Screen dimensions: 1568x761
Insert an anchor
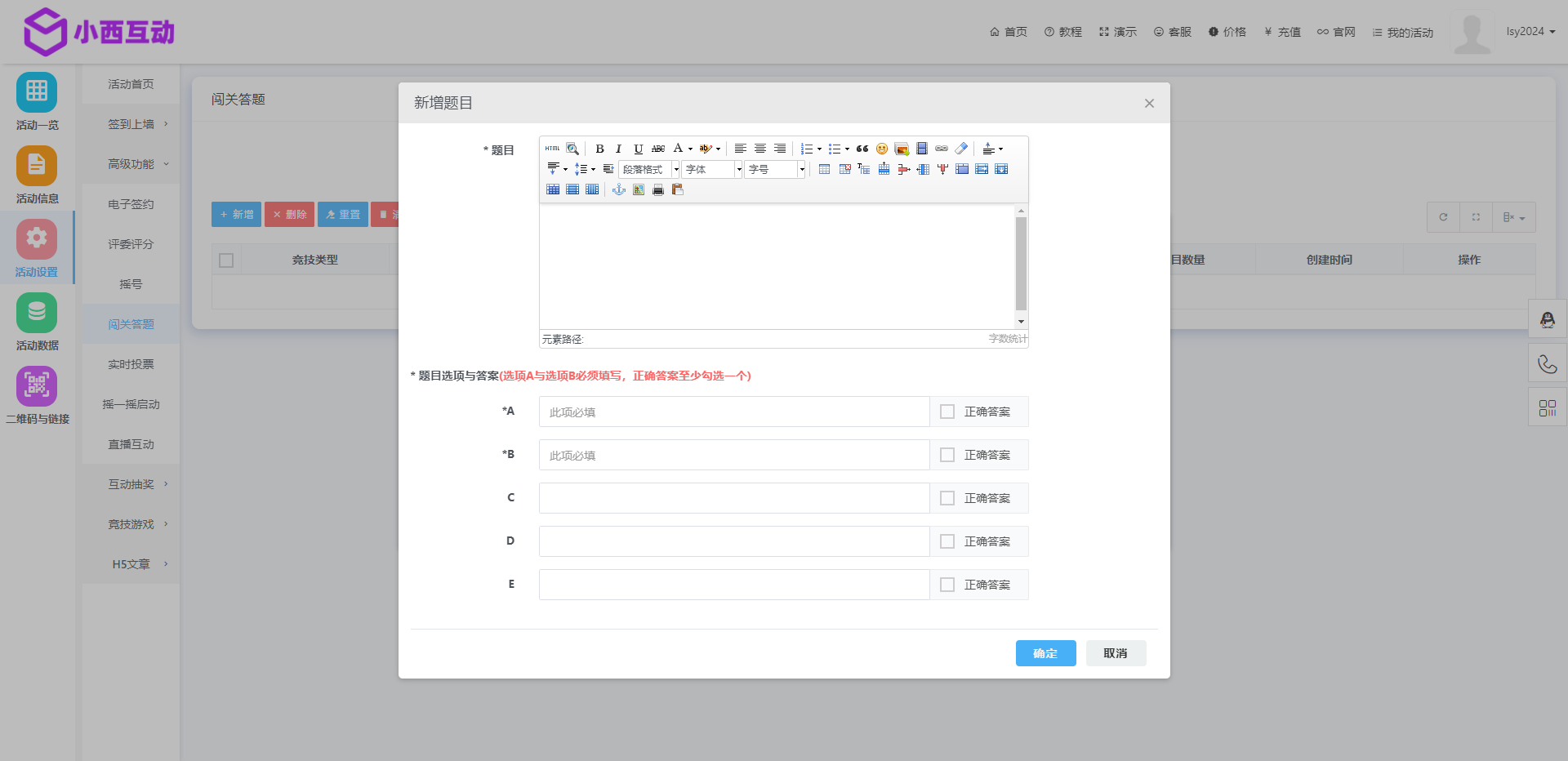[619, 189]
